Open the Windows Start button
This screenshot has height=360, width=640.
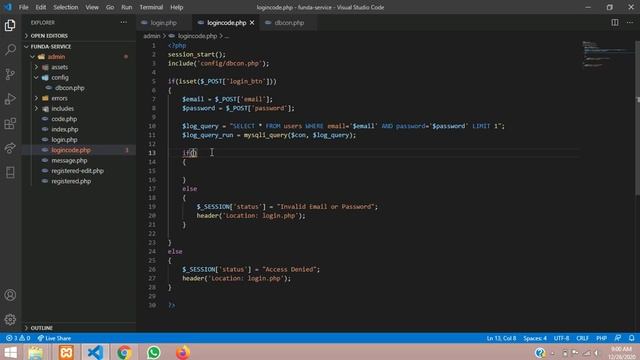[10, 352]
